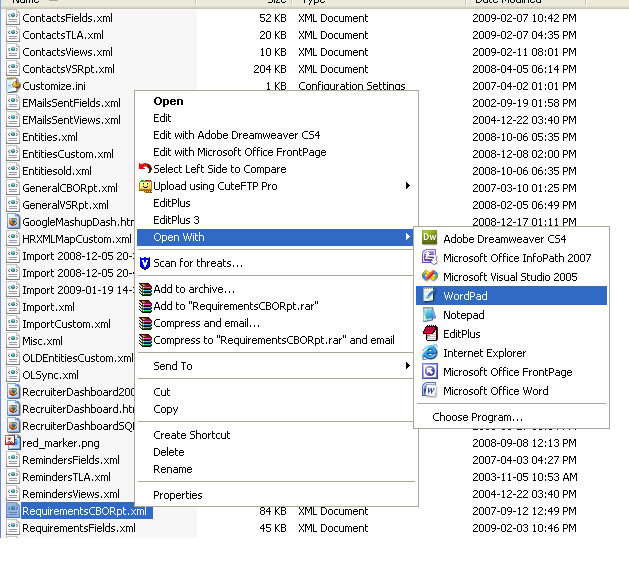Select Edit with Microsoft Office FrontPage
The height and width of the screenshot is (571, 629).
pyautogui.click(x=240, y=152)
